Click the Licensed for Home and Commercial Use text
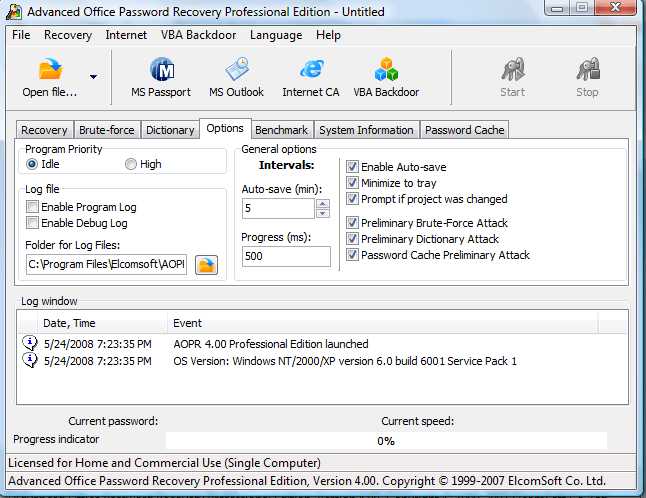Screen dimensions: 646x498 [164, 463]
